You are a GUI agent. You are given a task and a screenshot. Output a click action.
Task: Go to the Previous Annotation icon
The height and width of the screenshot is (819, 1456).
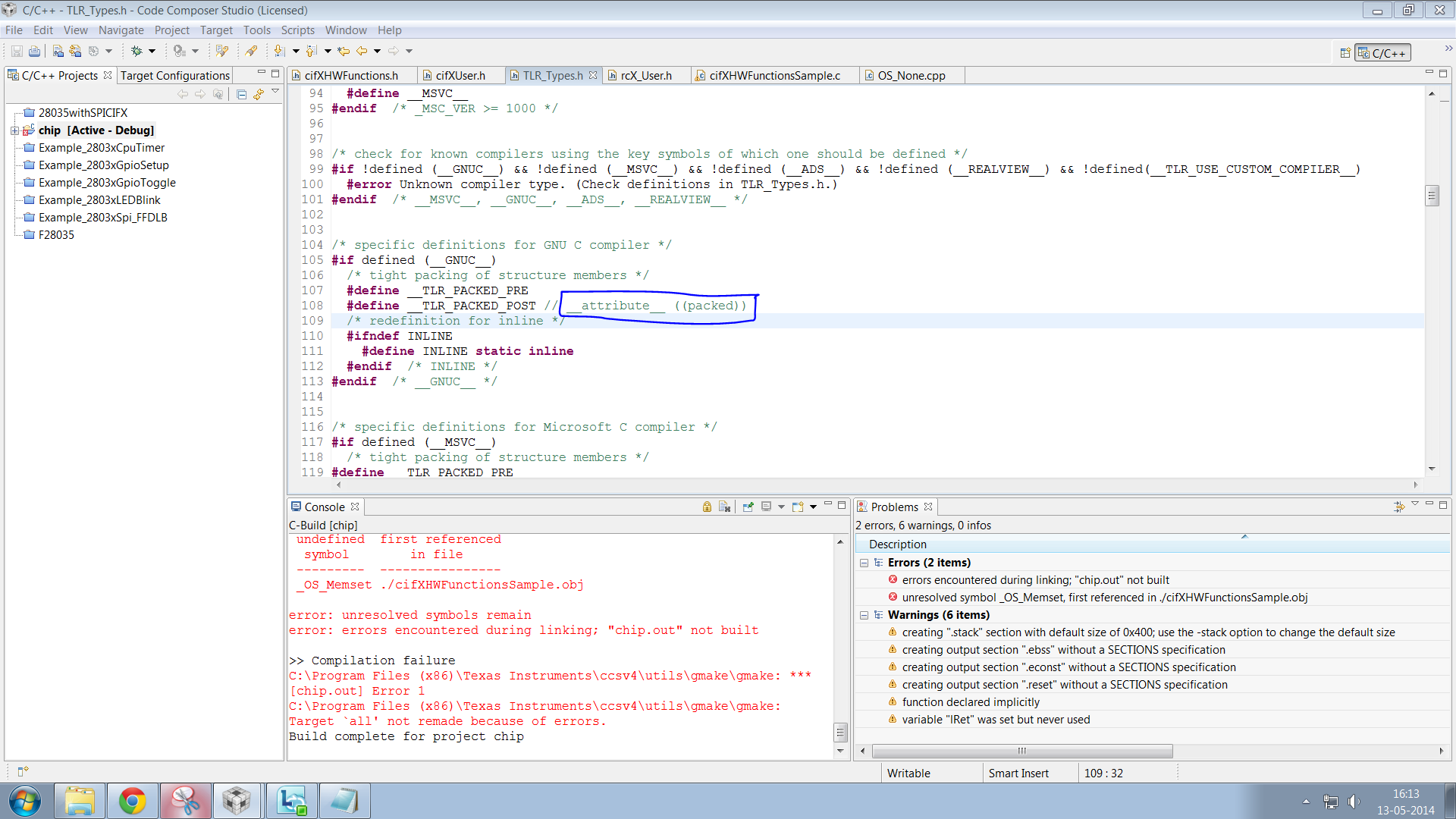312,51
